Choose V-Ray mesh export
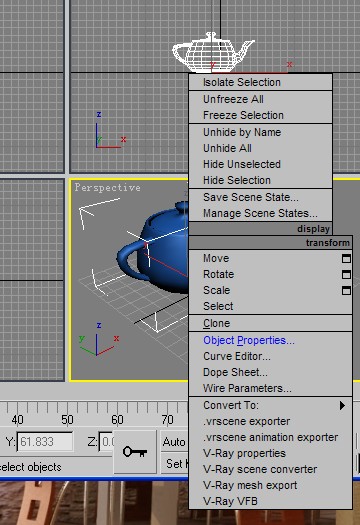This screenshot has height=525, width=360. [x=271, y=485]
